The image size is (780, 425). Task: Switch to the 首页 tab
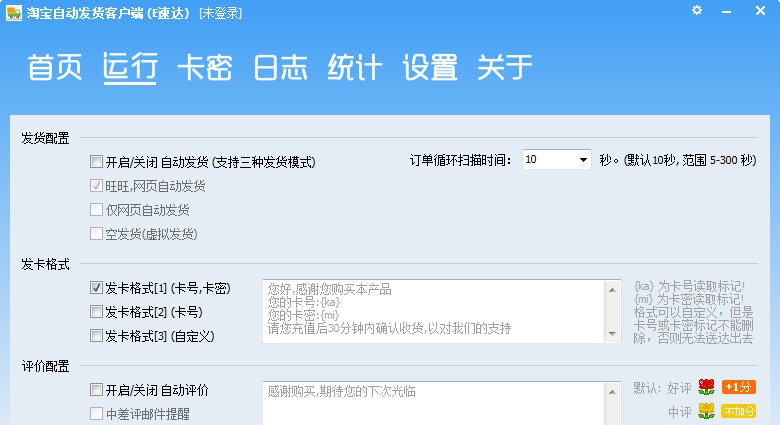tap(55, 67)
